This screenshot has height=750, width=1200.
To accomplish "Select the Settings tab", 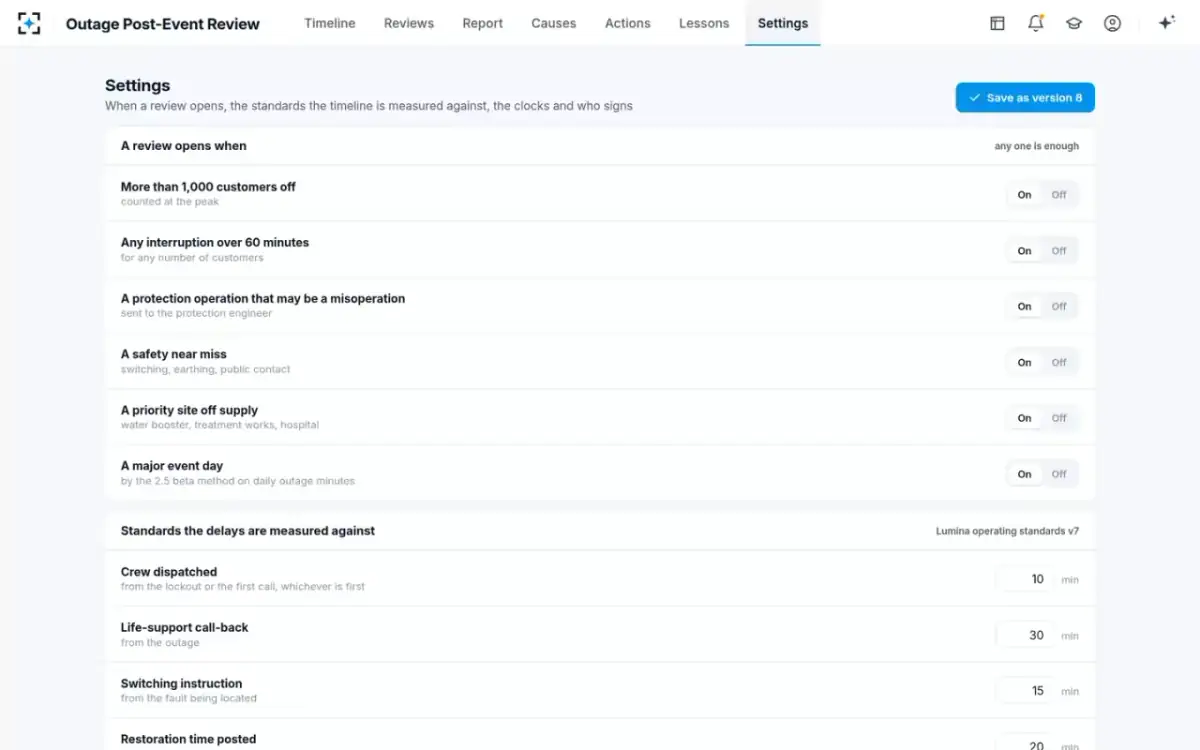I will (783, 23).
